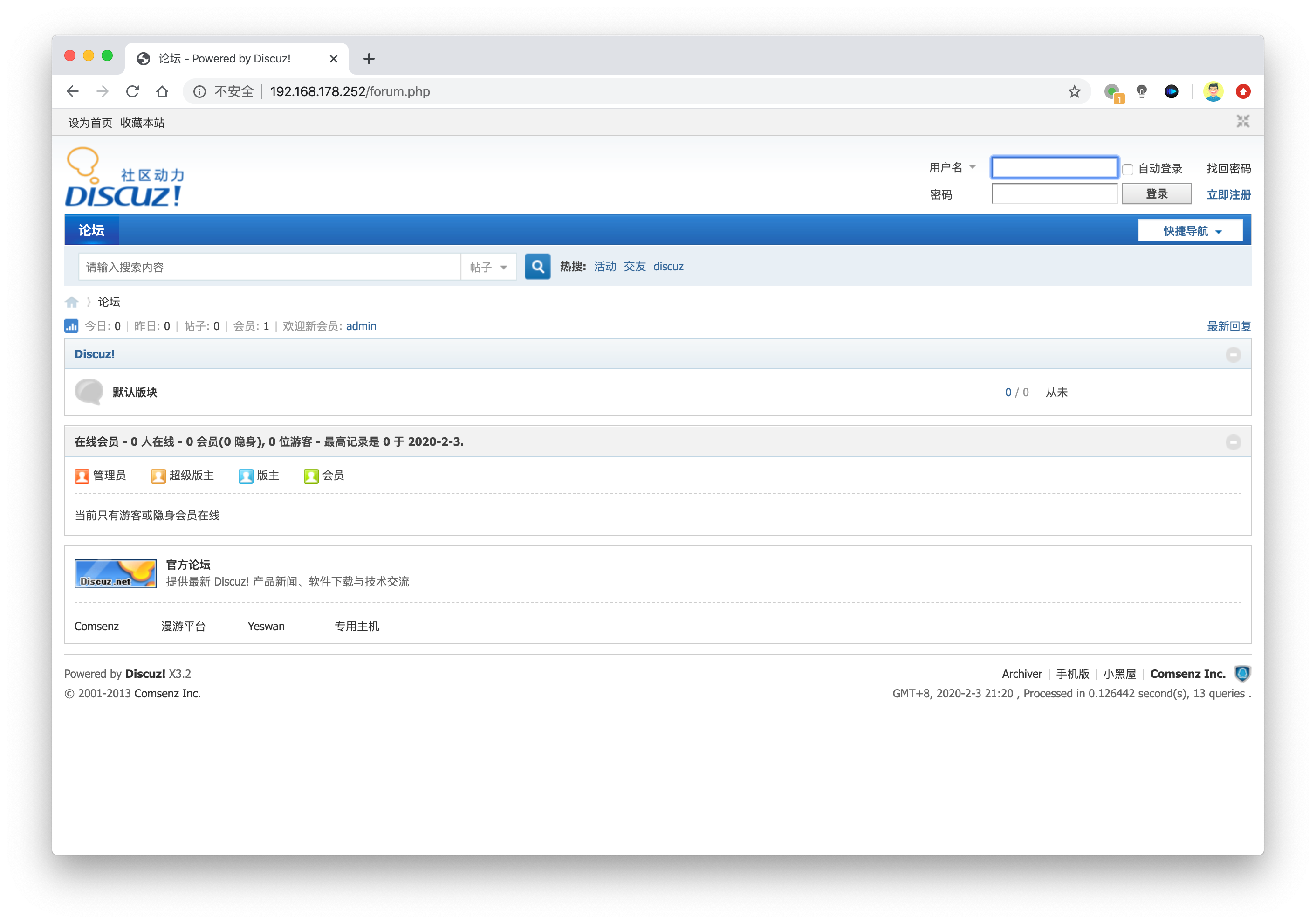Open a new browser tab

[x=369, y=58]
